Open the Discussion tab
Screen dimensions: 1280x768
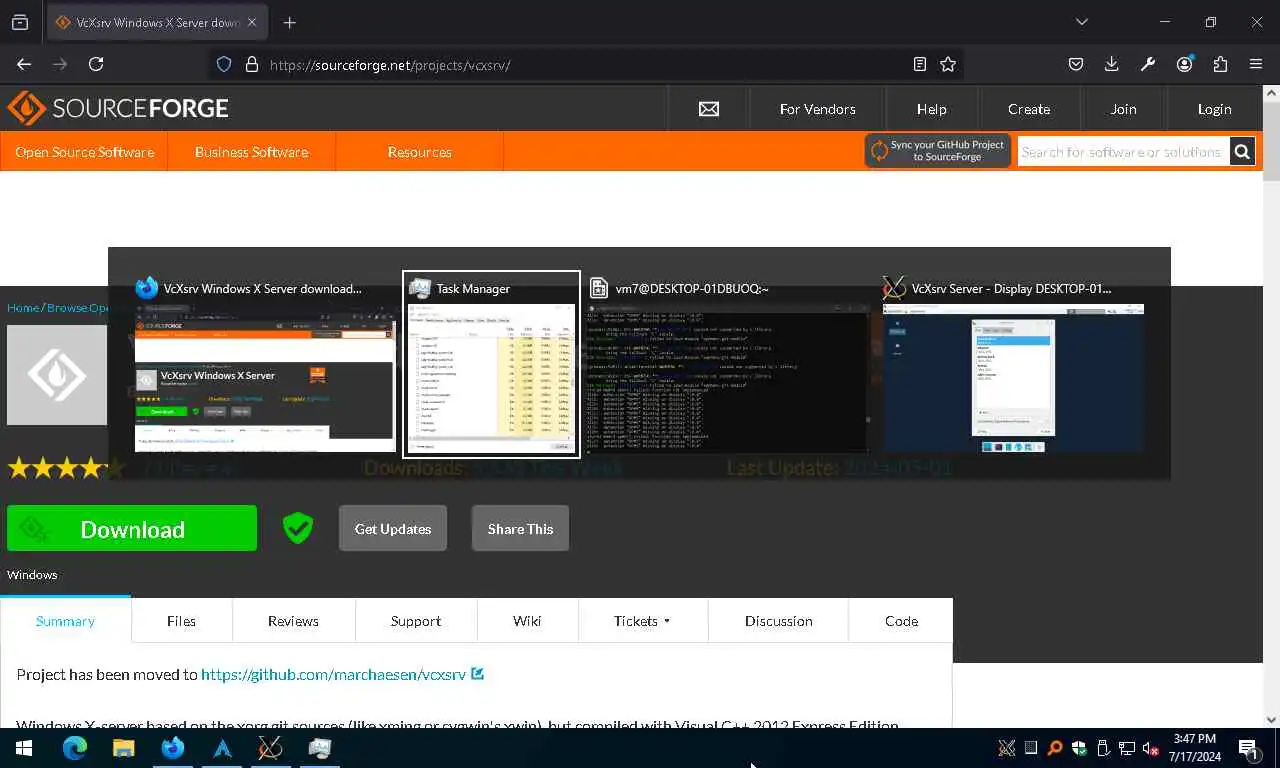coord(778,621)
